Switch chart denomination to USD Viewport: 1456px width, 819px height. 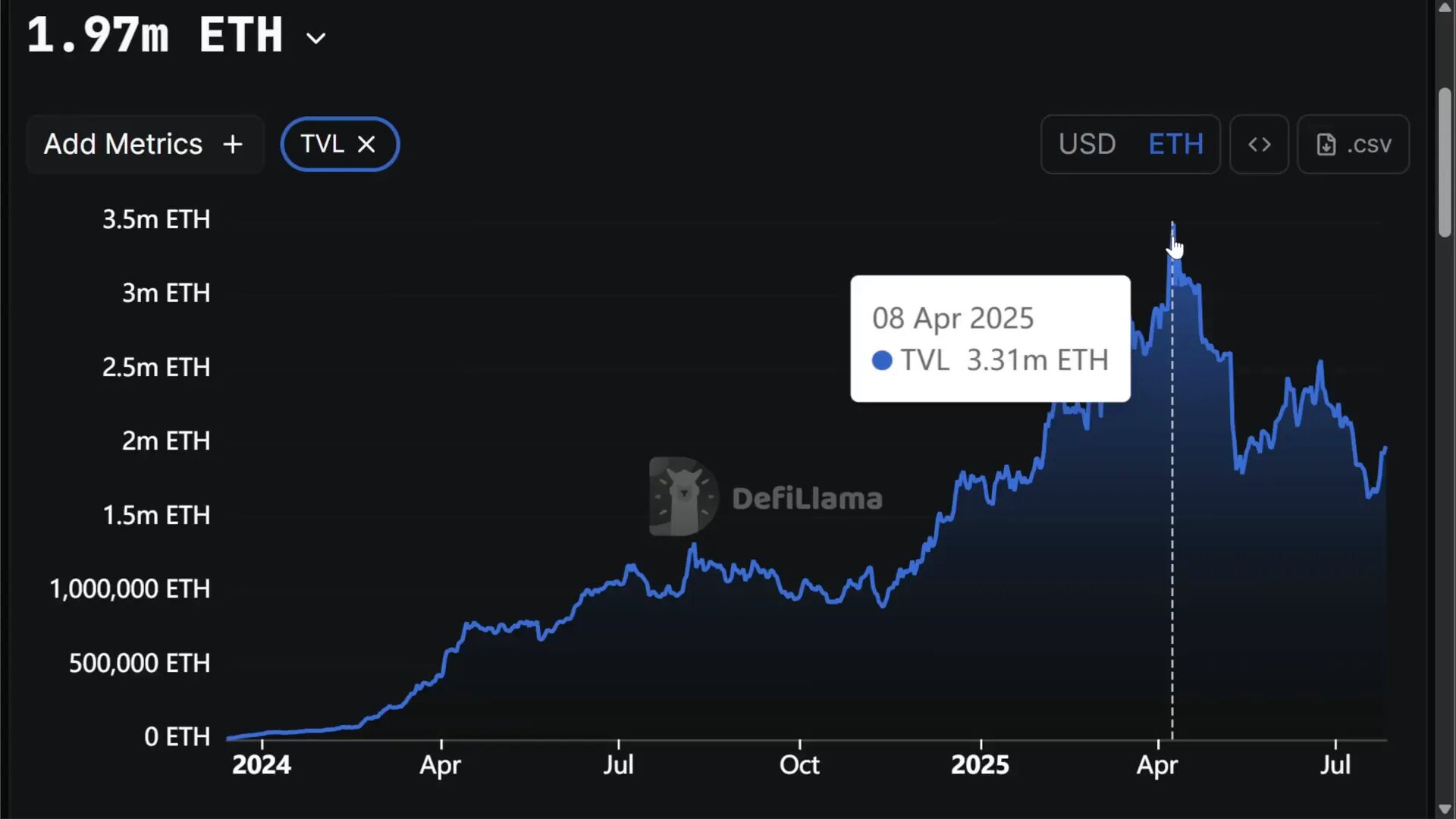point(1087,144)
